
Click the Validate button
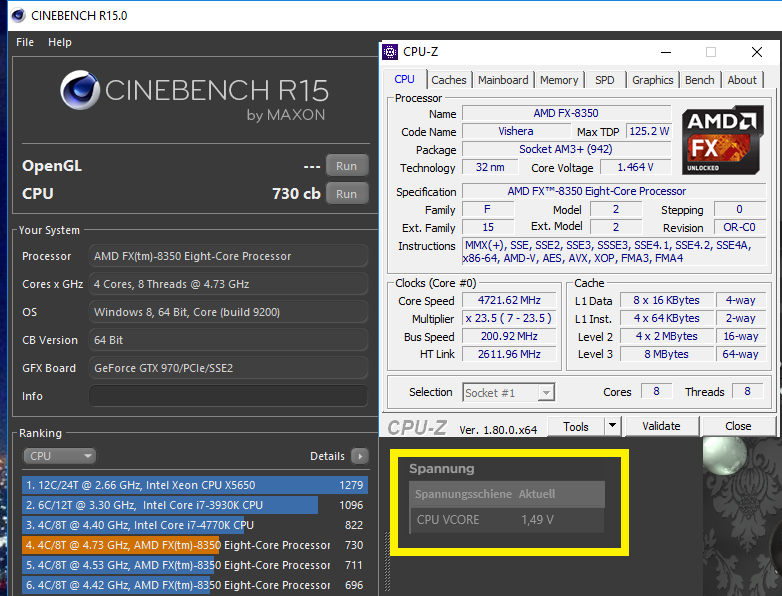[x=661, y=426]
